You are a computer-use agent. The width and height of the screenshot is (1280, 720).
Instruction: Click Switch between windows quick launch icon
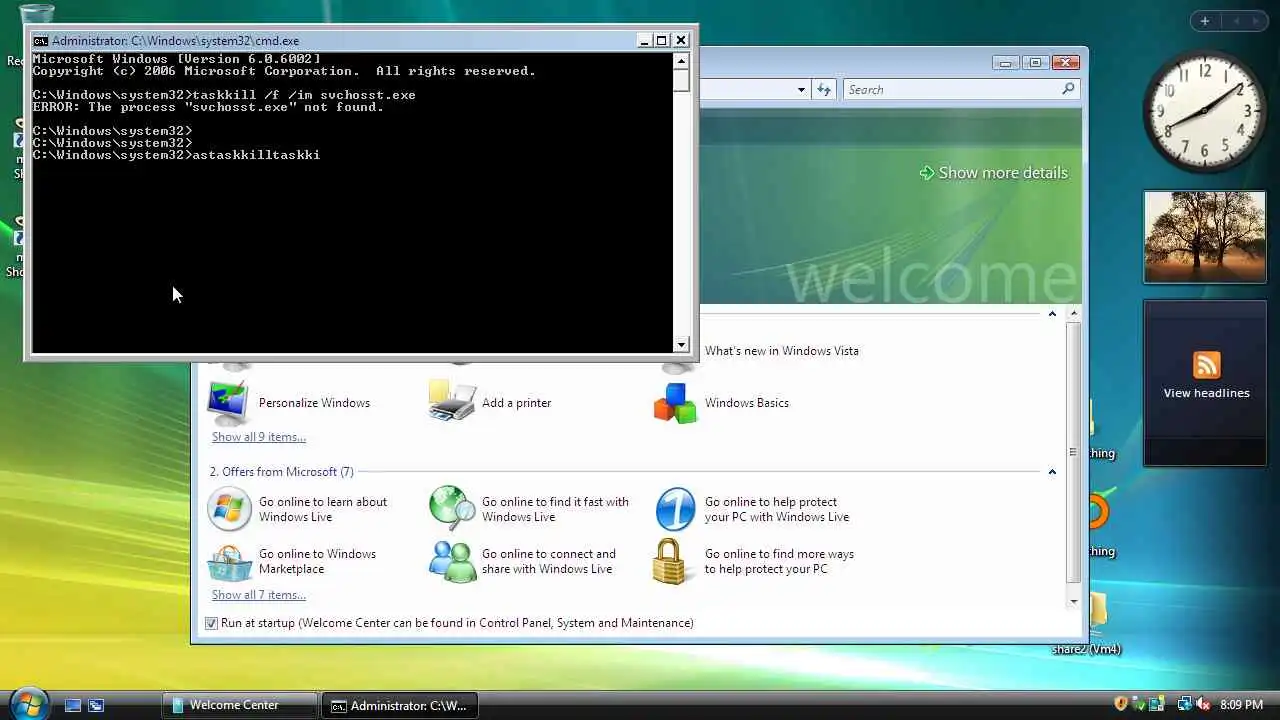[x=96, y=705]
